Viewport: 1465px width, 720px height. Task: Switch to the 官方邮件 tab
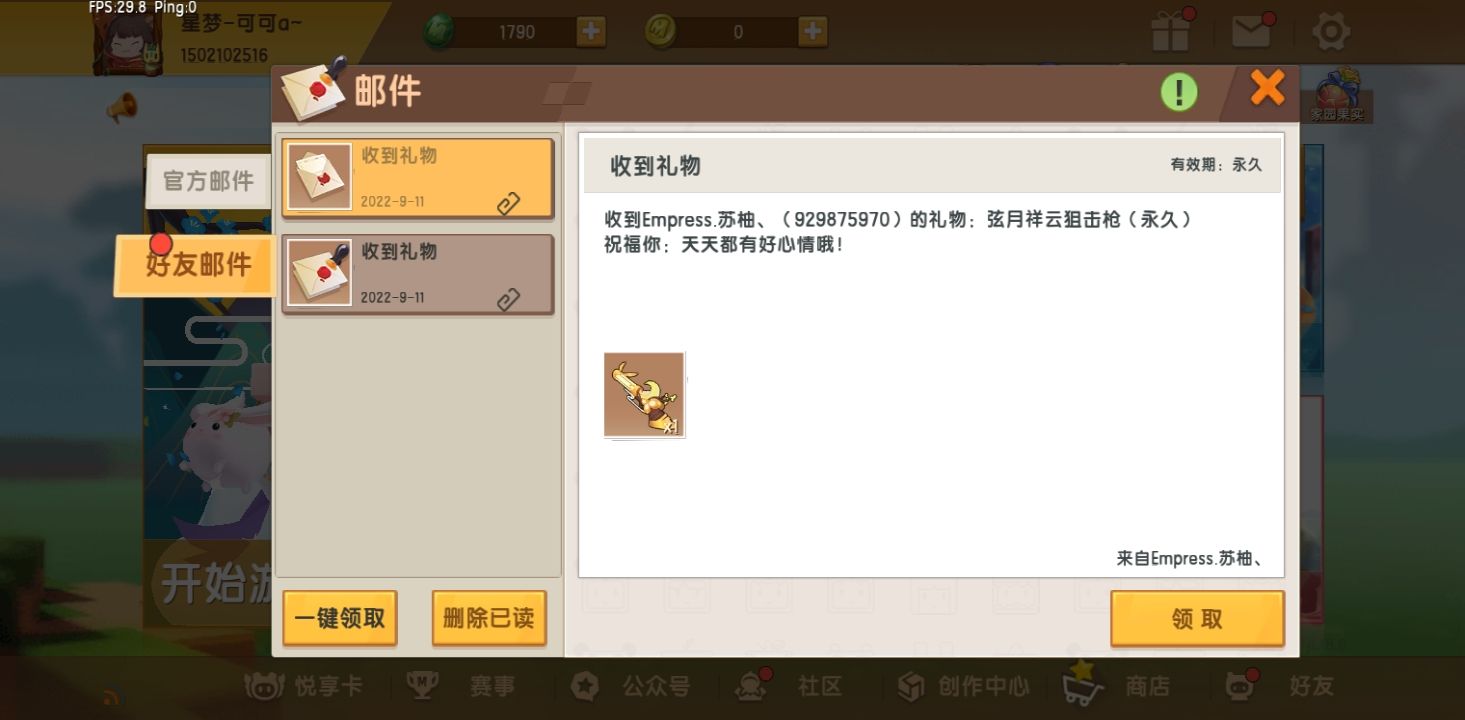208,181
